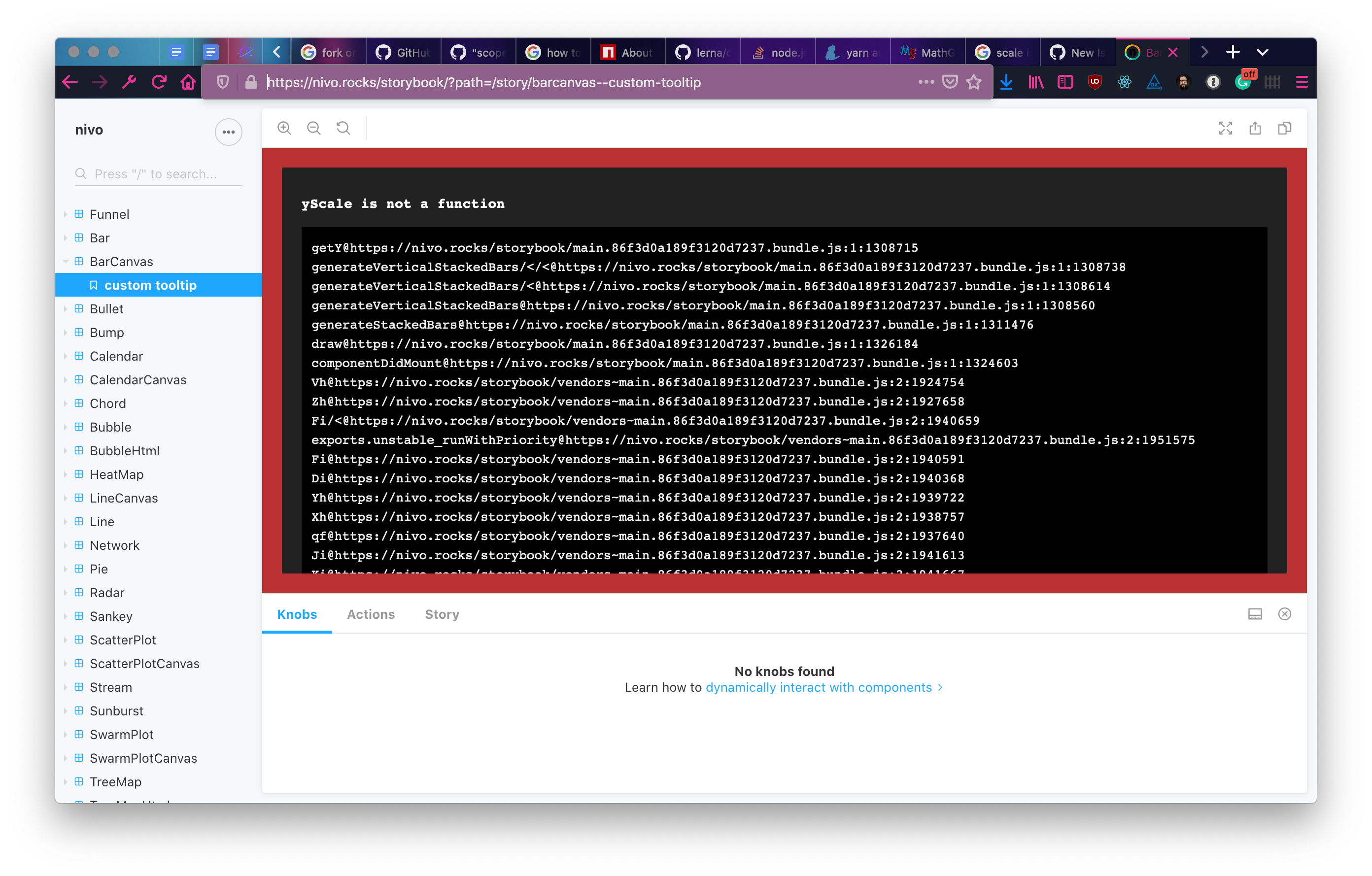Reset the preview zoom
The width and height of the screenshot is (1372, 876).
[x=343, y=128]
